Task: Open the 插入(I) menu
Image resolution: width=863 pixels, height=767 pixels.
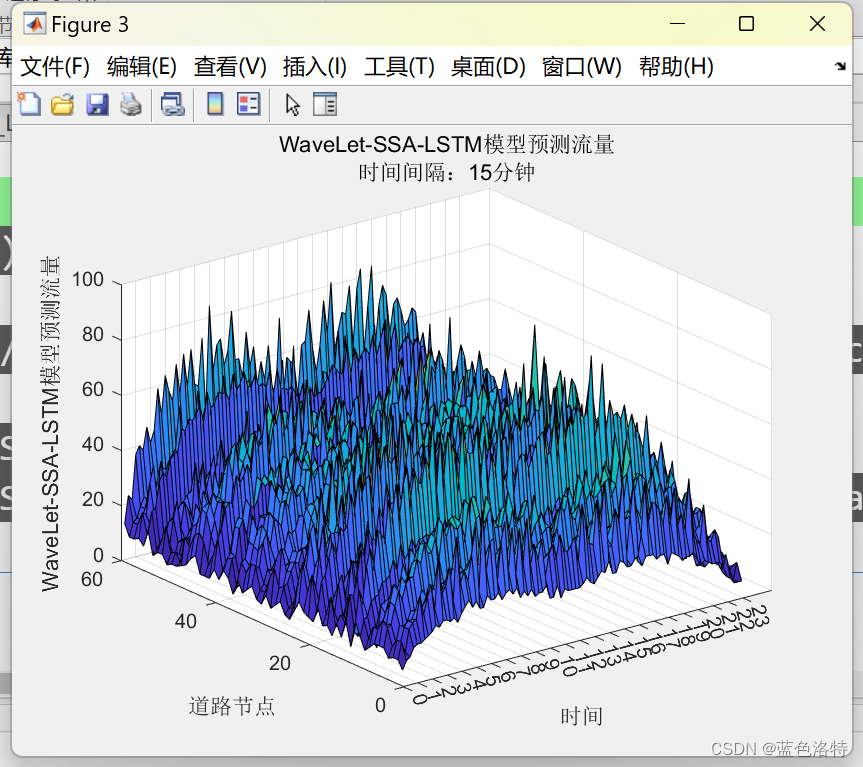Action: (315, 67)
